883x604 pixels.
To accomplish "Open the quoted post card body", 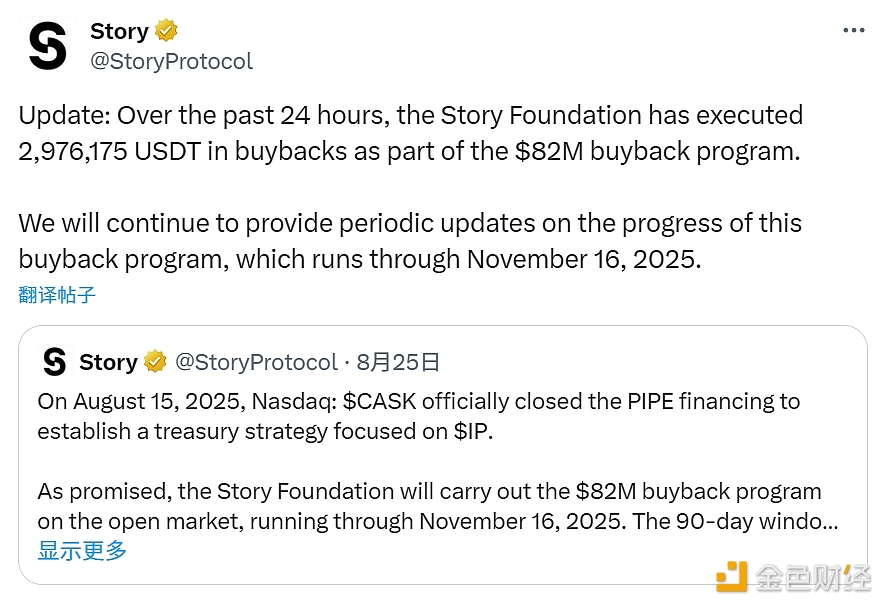I will pos(450,460).
